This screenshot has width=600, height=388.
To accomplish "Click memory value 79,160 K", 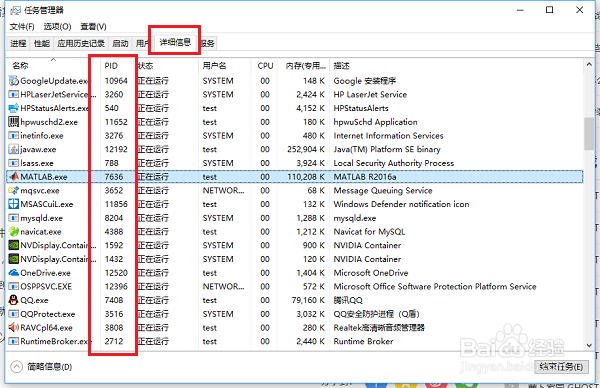I will coord(308,300).
